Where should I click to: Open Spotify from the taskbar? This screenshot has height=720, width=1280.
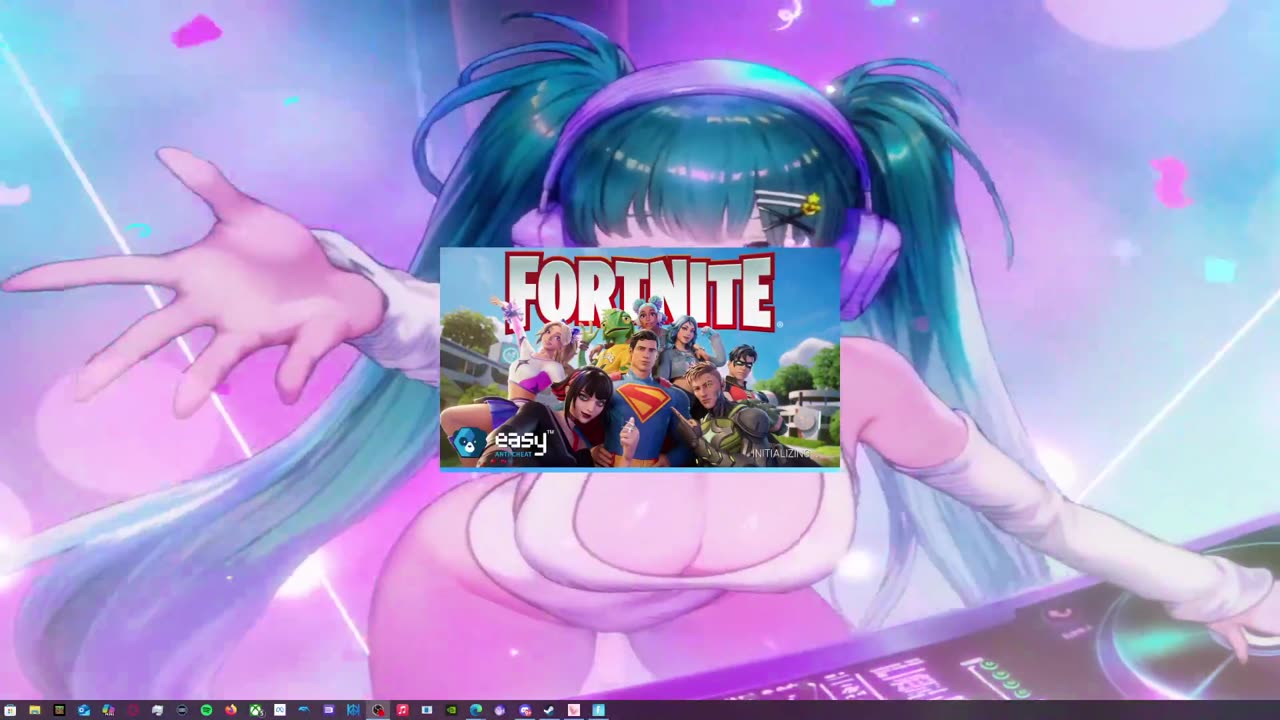click(x=206, y=710)
